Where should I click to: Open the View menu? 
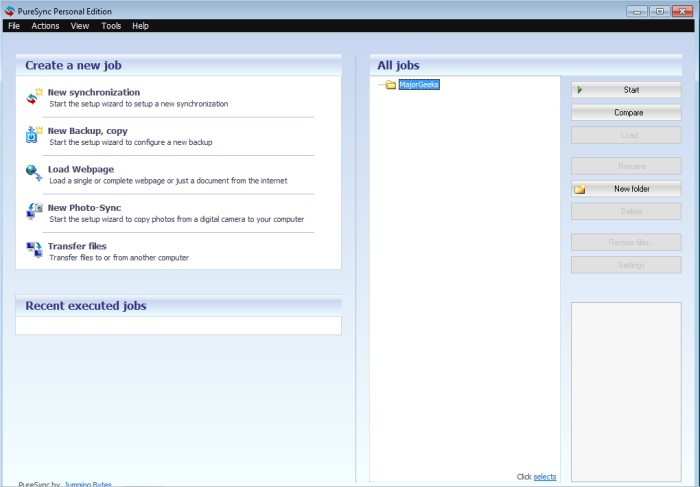point(80,26)
